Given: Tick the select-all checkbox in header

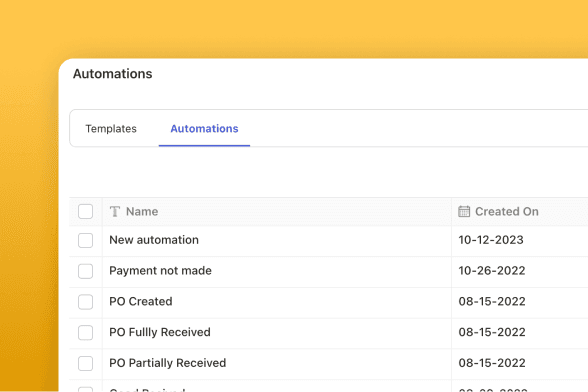Looking at the screenshot, I should tap(86, 212).
